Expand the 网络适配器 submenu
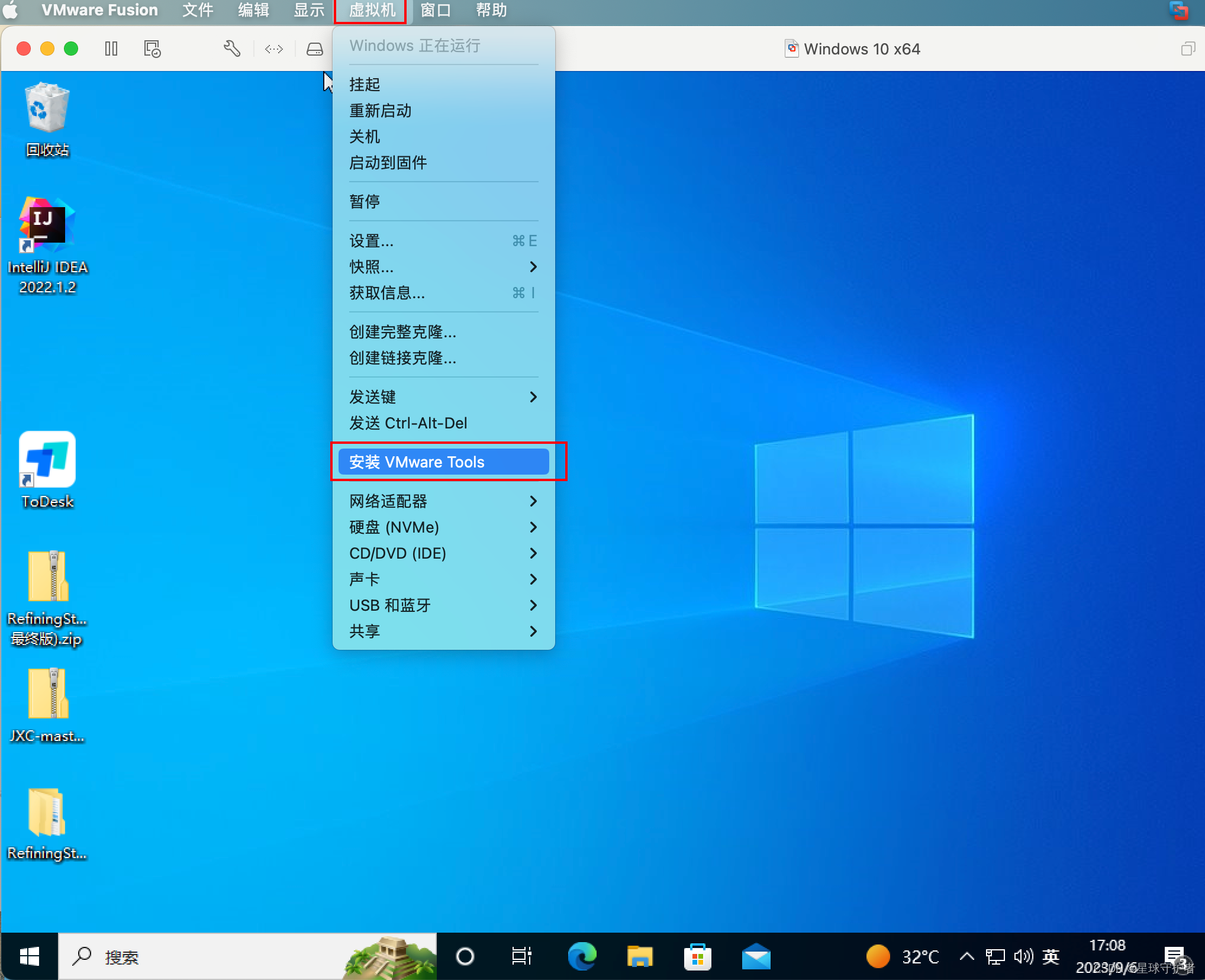 [443, 501]
